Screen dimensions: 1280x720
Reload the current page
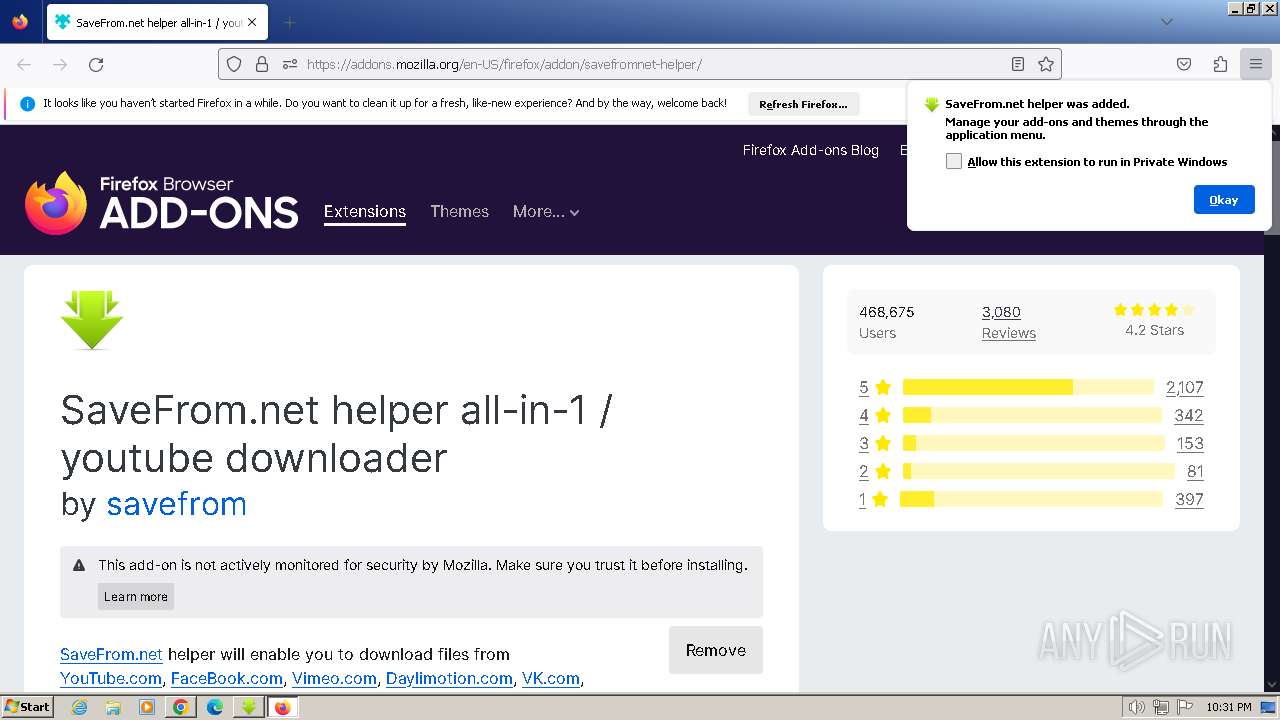pos(96,64)
